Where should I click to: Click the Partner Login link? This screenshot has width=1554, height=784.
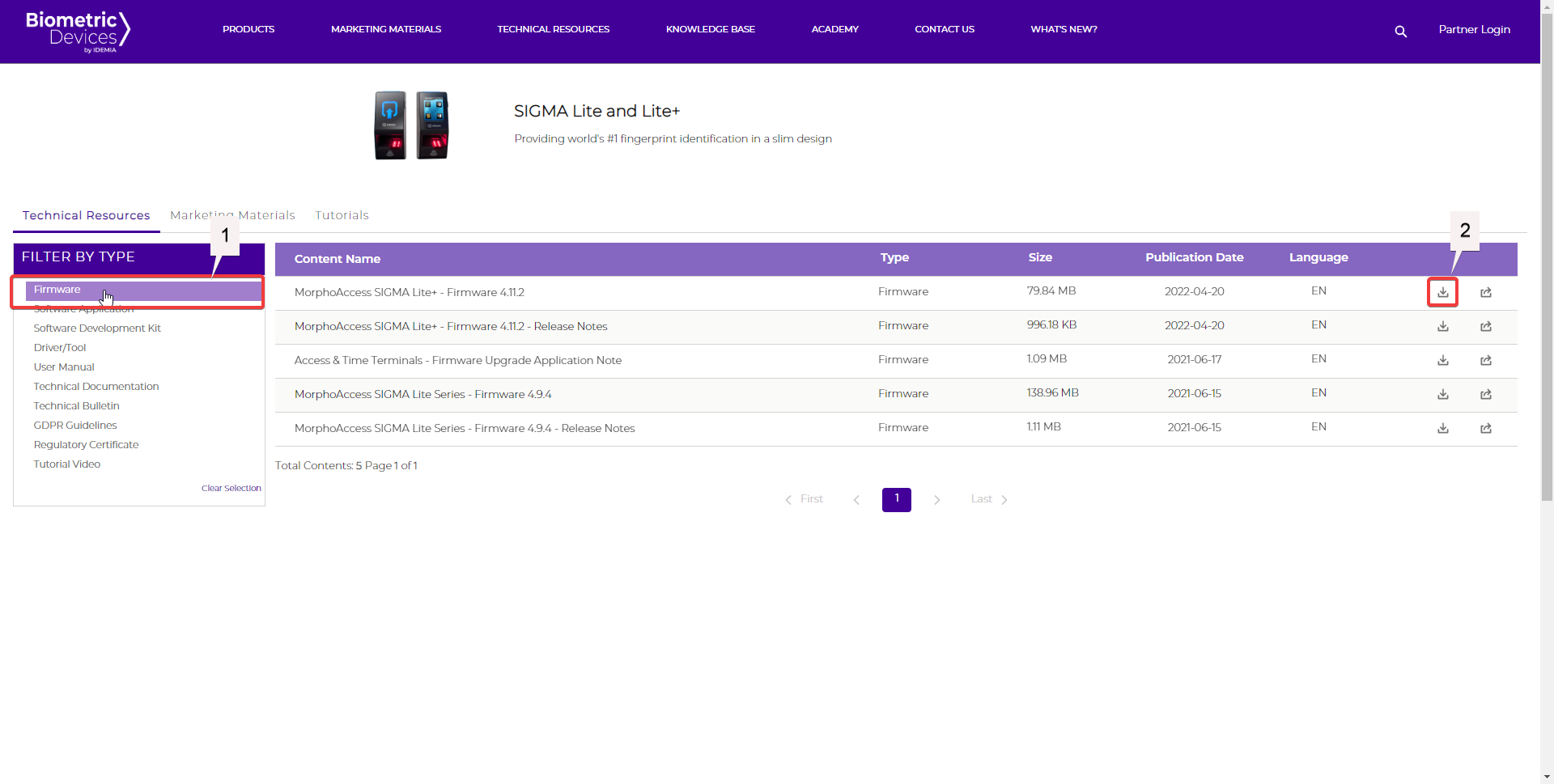click(1474, 29)
